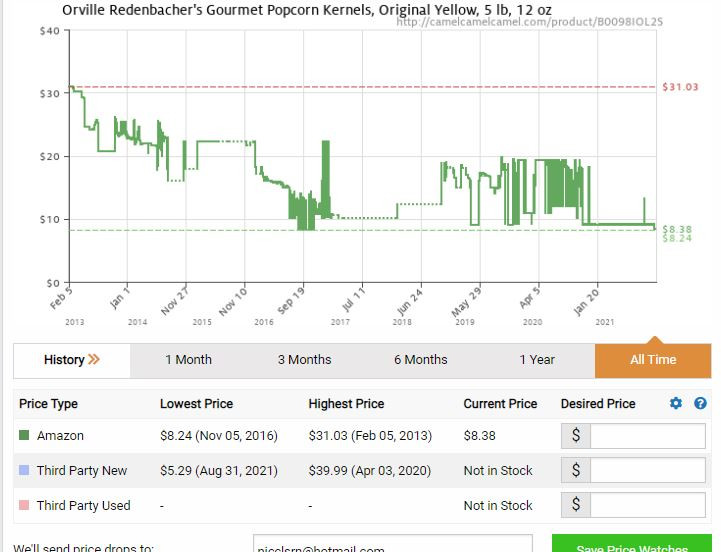The height and width of the screenshot is (552, 721).
Task: Select the All Time tab
Action: click(653, 360)
